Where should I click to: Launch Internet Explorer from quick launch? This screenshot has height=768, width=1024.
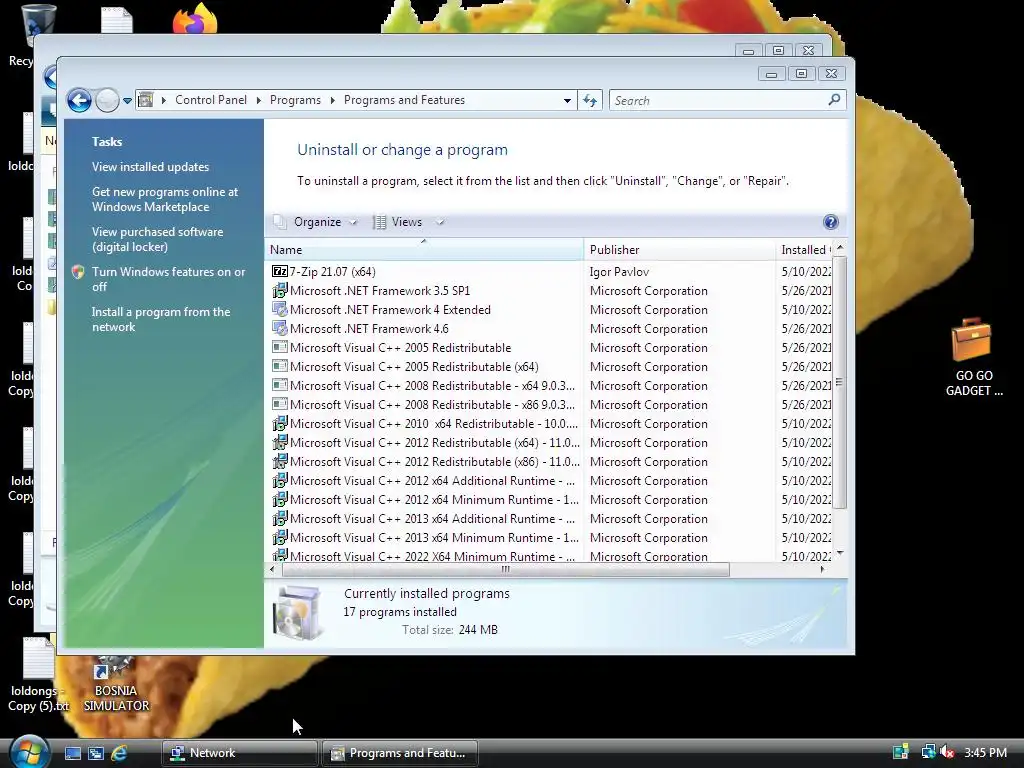pos(119,753)
